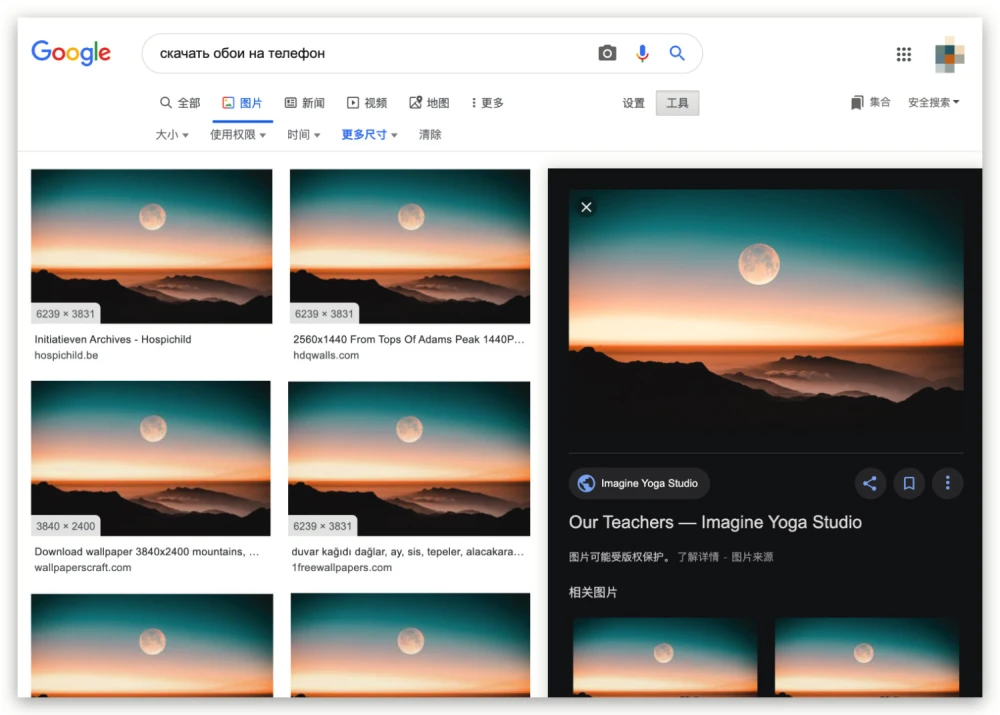Start voice search with microphone icon
Image resolution: width=1000 pixels, height=715 pixels.
[642, 53]
